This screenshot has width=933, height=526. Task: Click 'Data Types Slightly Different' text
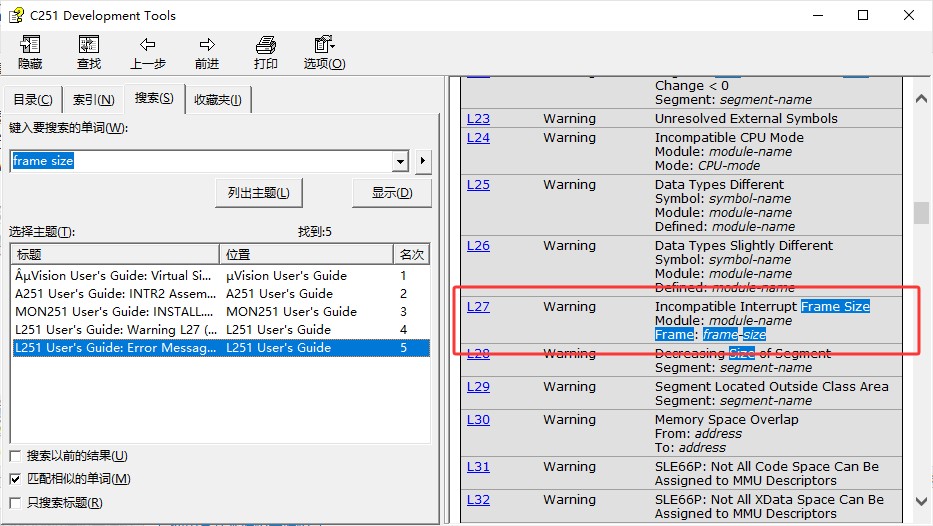744,245
